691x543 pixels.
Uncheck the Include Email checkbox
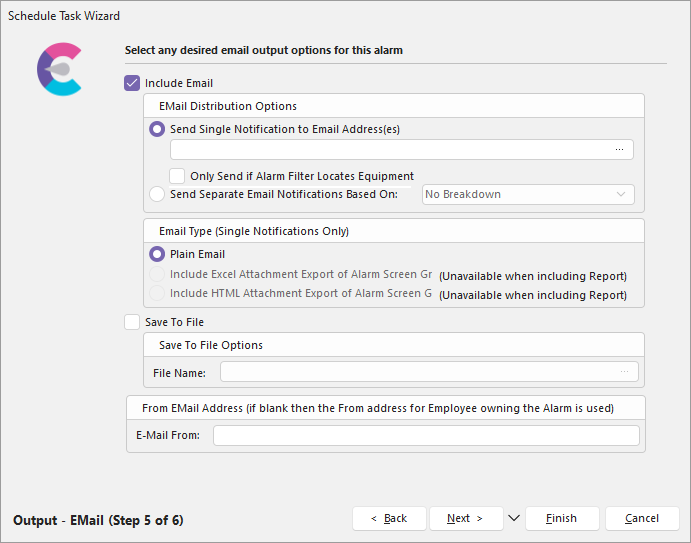(x=132, y=83)
